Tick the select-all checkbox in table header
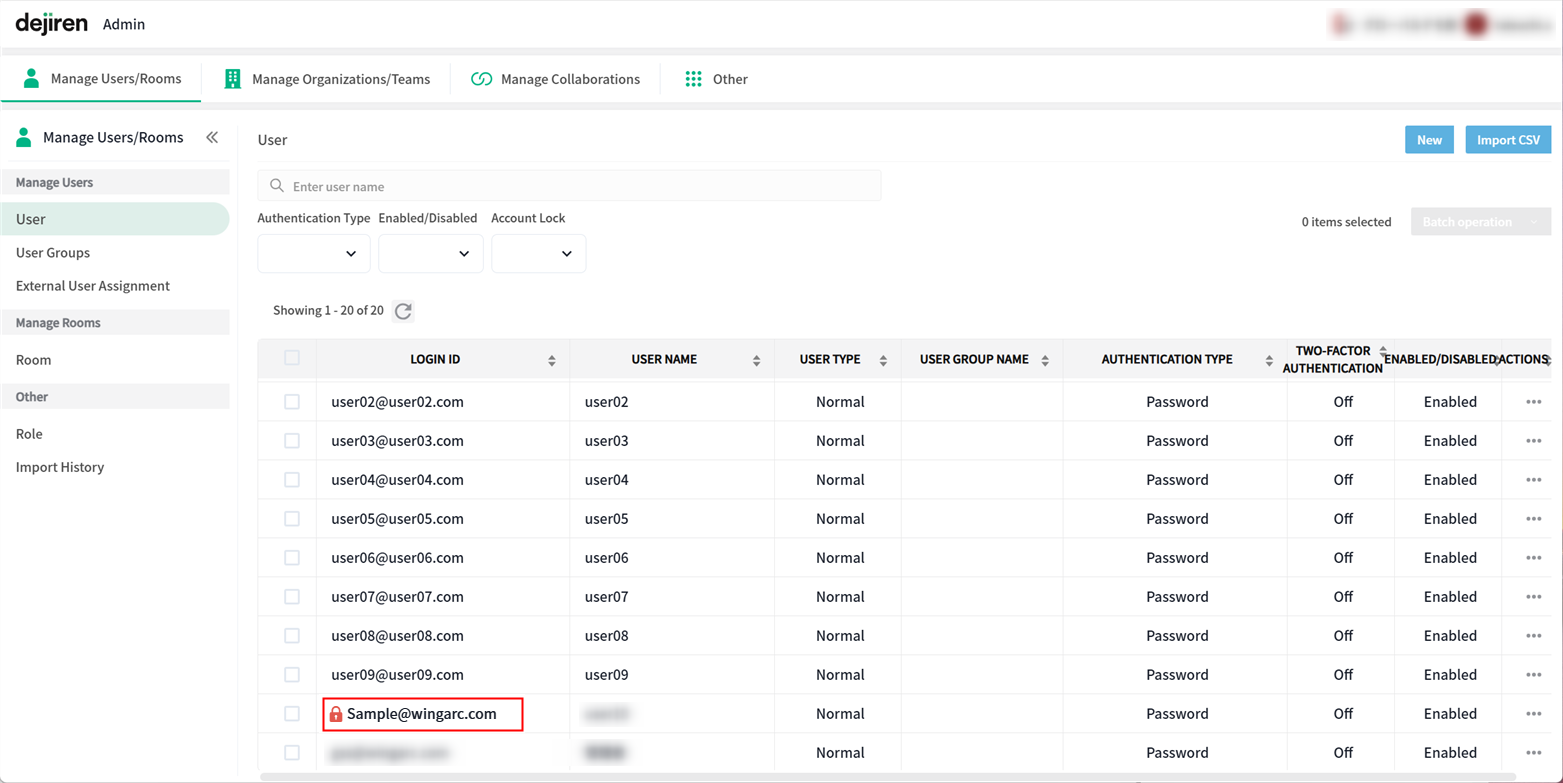Image resolution: width=1563 pixels, height=783 pixels. coord(292,358)
